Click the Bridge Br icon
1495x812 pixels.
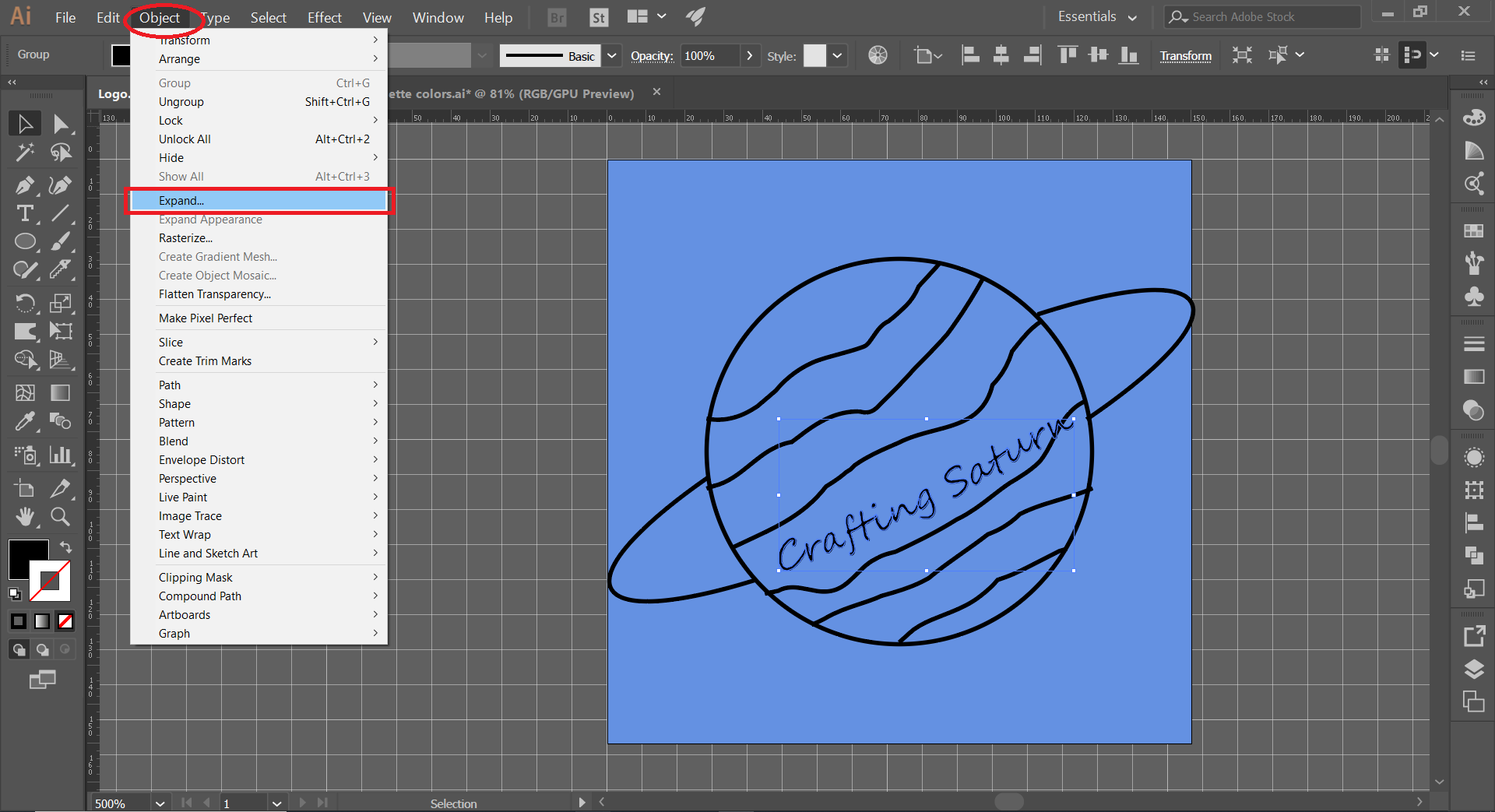coord(557,17)
